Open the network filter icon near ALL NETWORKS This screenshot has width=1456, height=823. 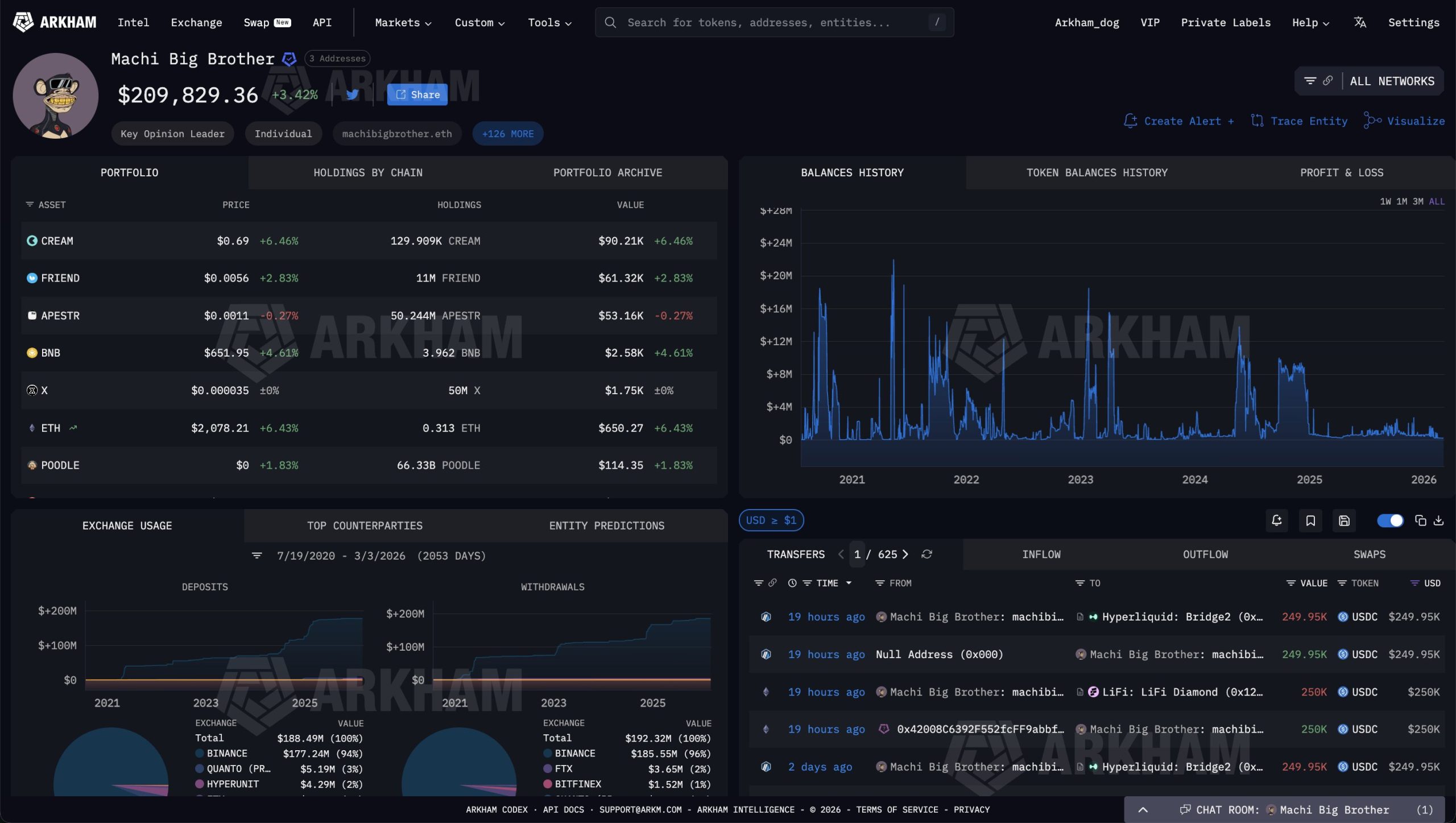[x=1310, y=81]
